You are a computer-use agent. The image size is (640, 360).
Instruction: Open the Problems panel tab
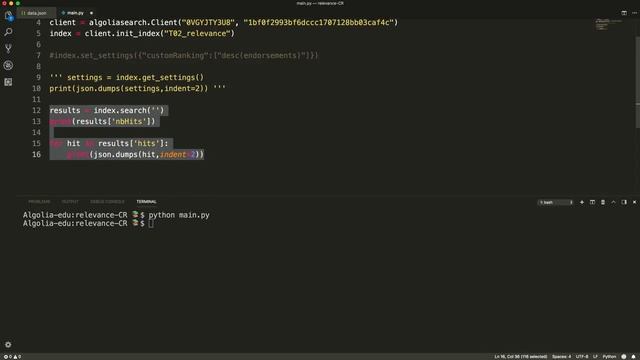(39, 202)
